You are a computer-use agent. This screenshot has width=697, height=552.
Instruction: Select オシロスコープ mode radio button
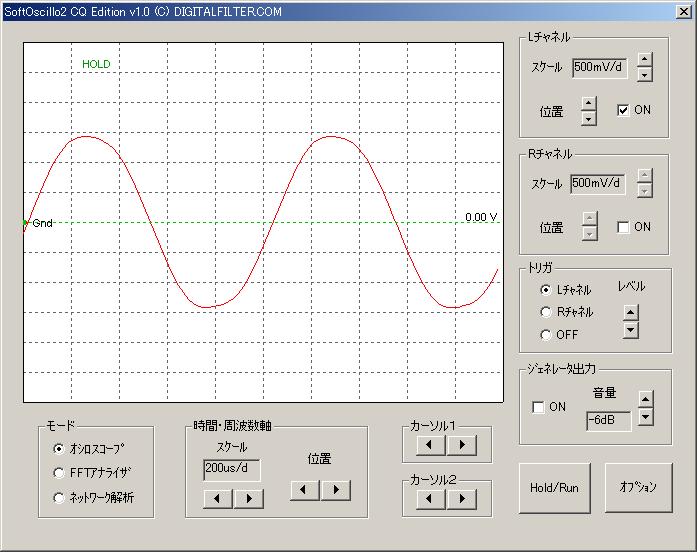[x=59, y=449]
